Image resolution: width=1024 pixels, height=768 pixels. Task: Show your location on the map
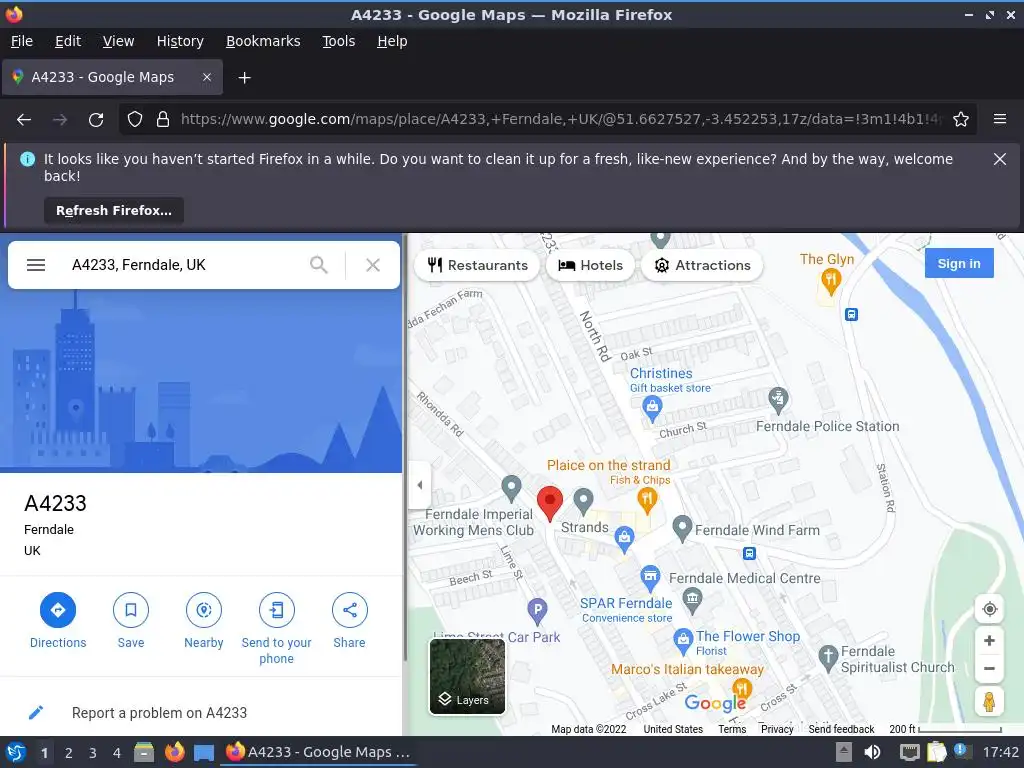pyautogui.click(x=989, y=609)
